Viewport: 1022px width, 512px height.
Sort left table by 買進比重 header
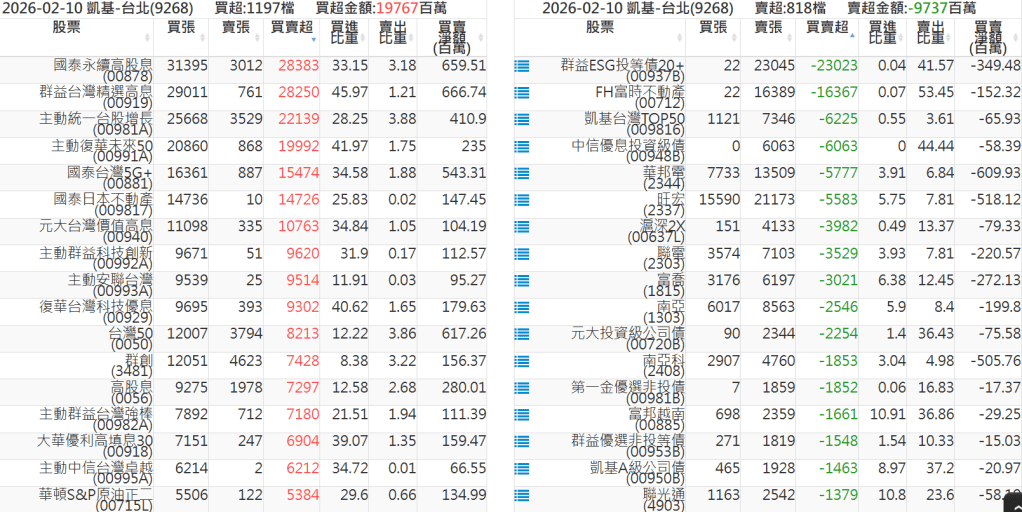[344, 33]
